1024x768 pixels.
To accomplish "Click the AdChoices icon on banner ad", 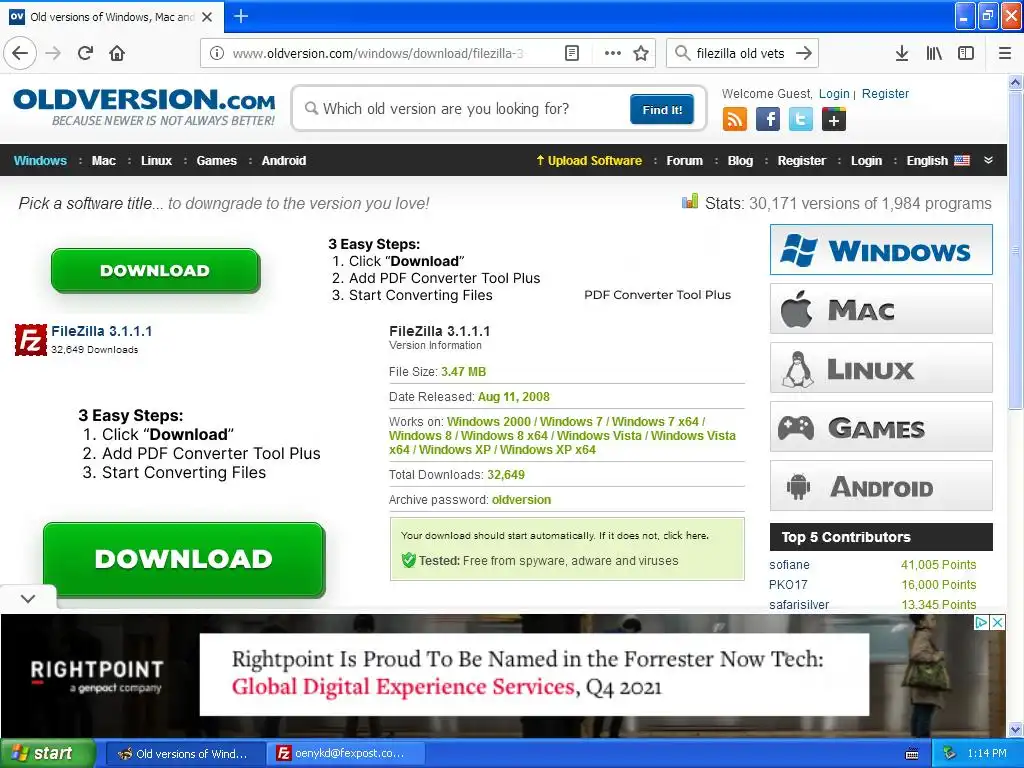I will 981,622.
